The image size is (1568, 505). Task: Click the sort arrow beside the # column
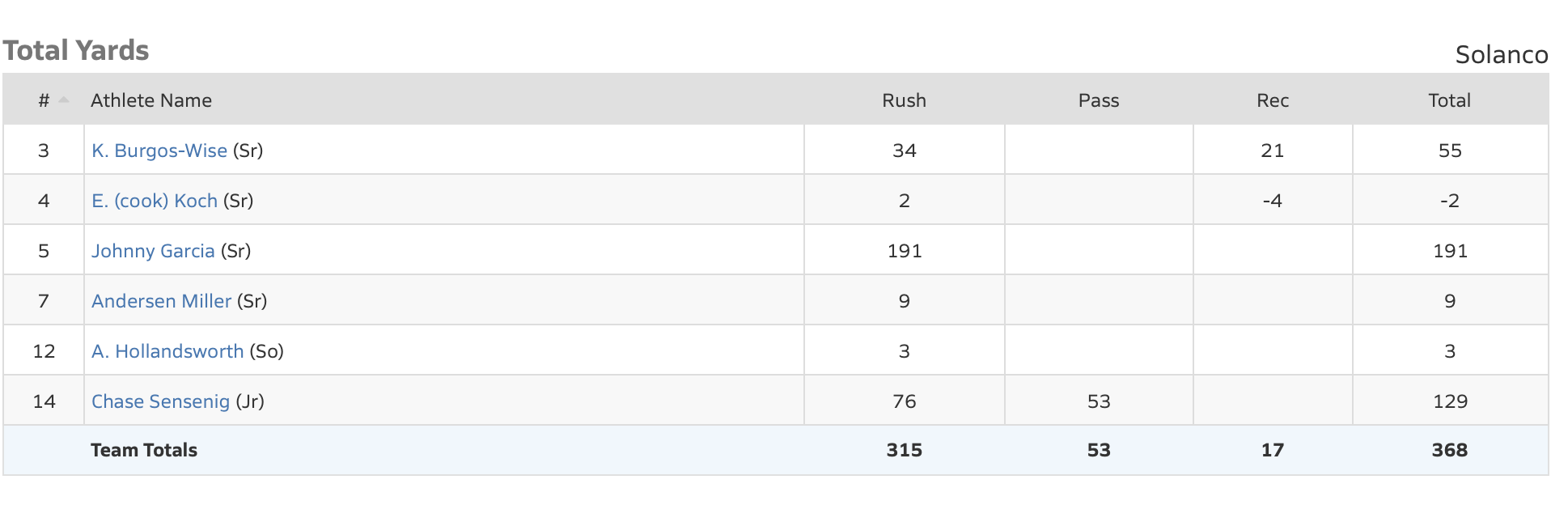[64, 100]
